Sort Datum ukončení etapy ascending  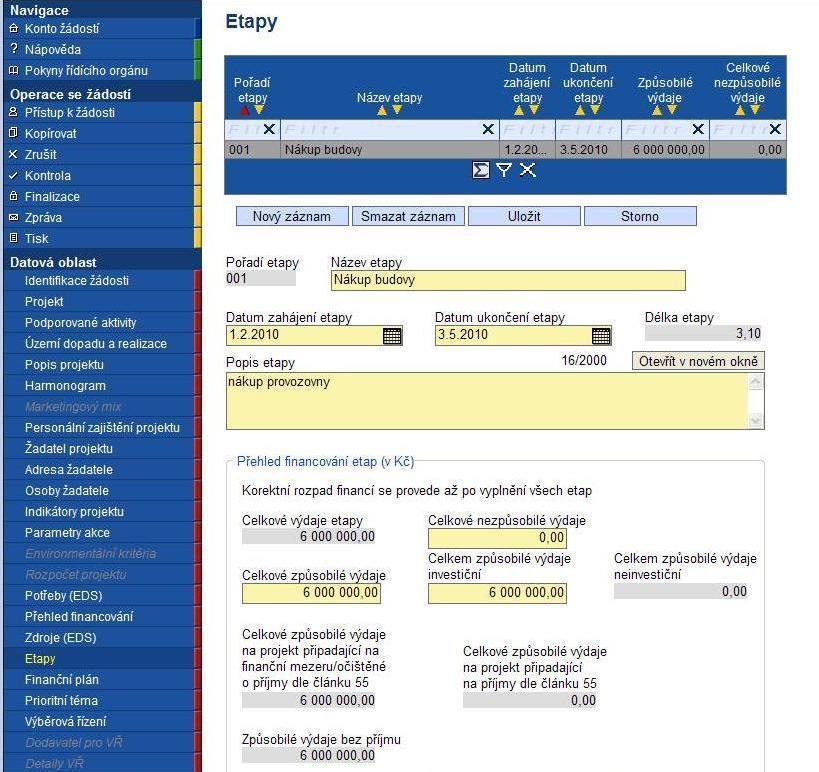pyautogui.click(x=580, y=110)
